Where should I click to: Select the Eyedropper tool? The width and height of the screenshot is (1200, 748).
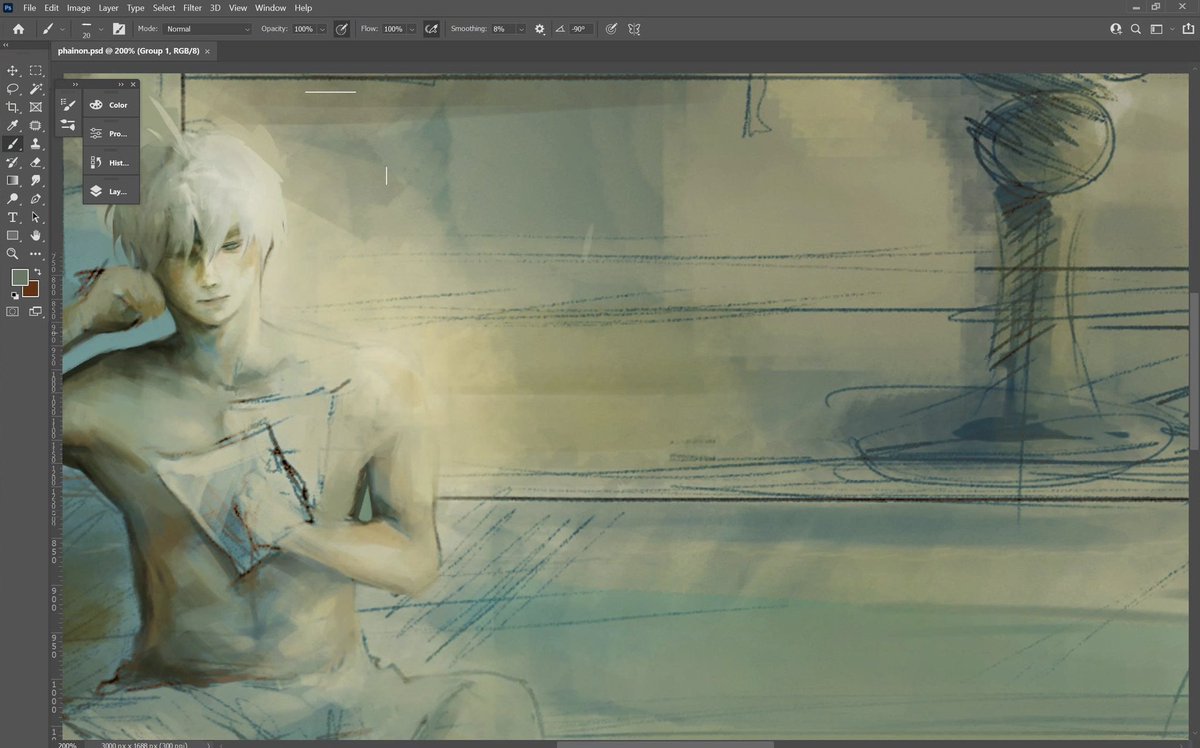13,125
